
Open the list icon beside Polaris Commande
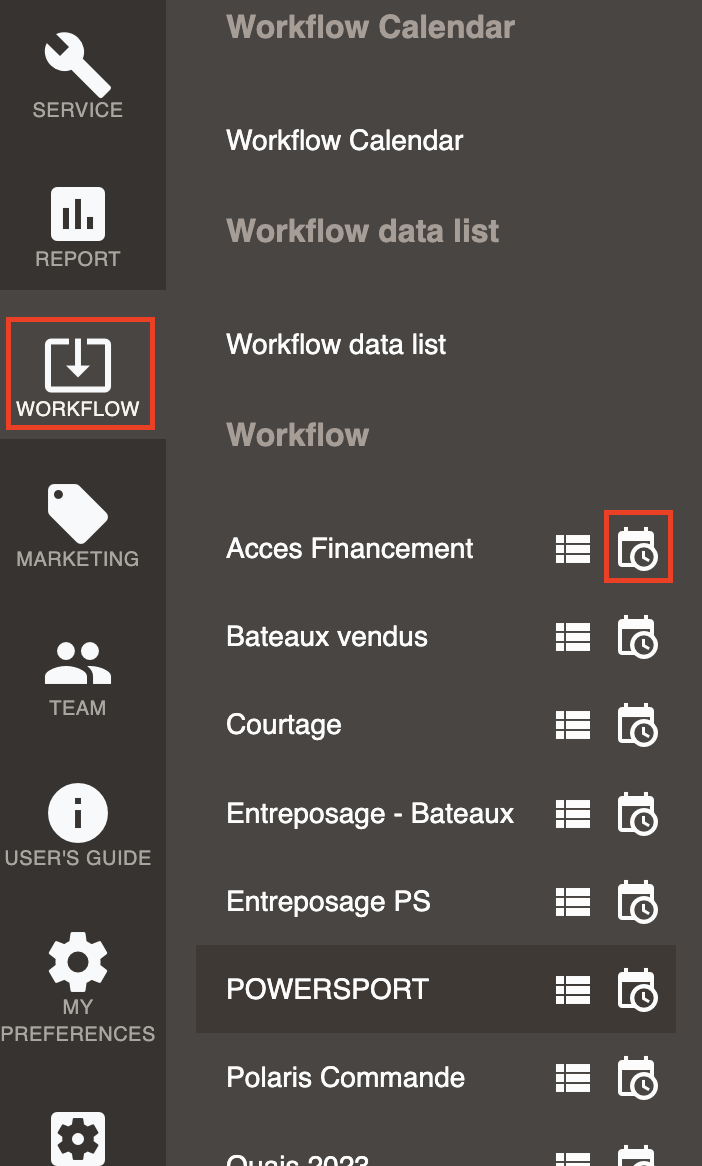coord(572,1077)
